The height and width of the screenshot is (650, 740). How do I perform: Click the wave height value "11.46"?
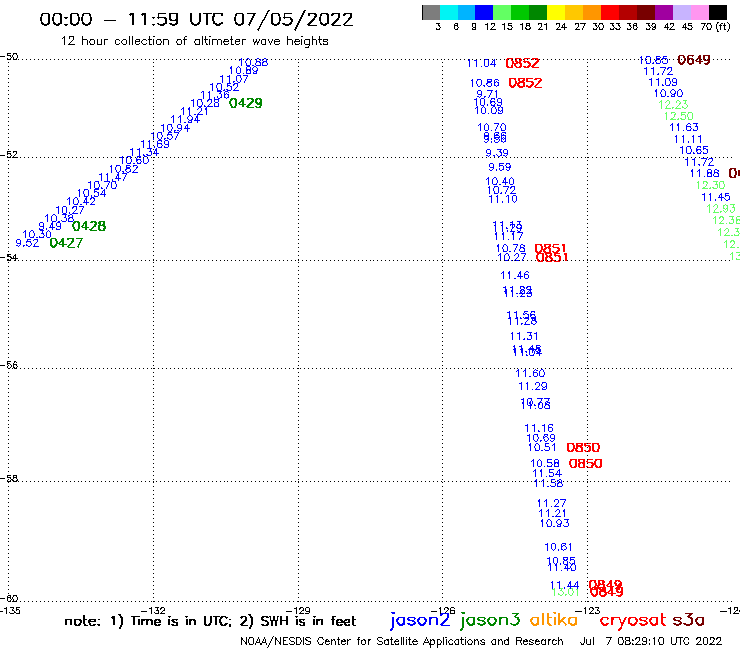tap(515, 275)
